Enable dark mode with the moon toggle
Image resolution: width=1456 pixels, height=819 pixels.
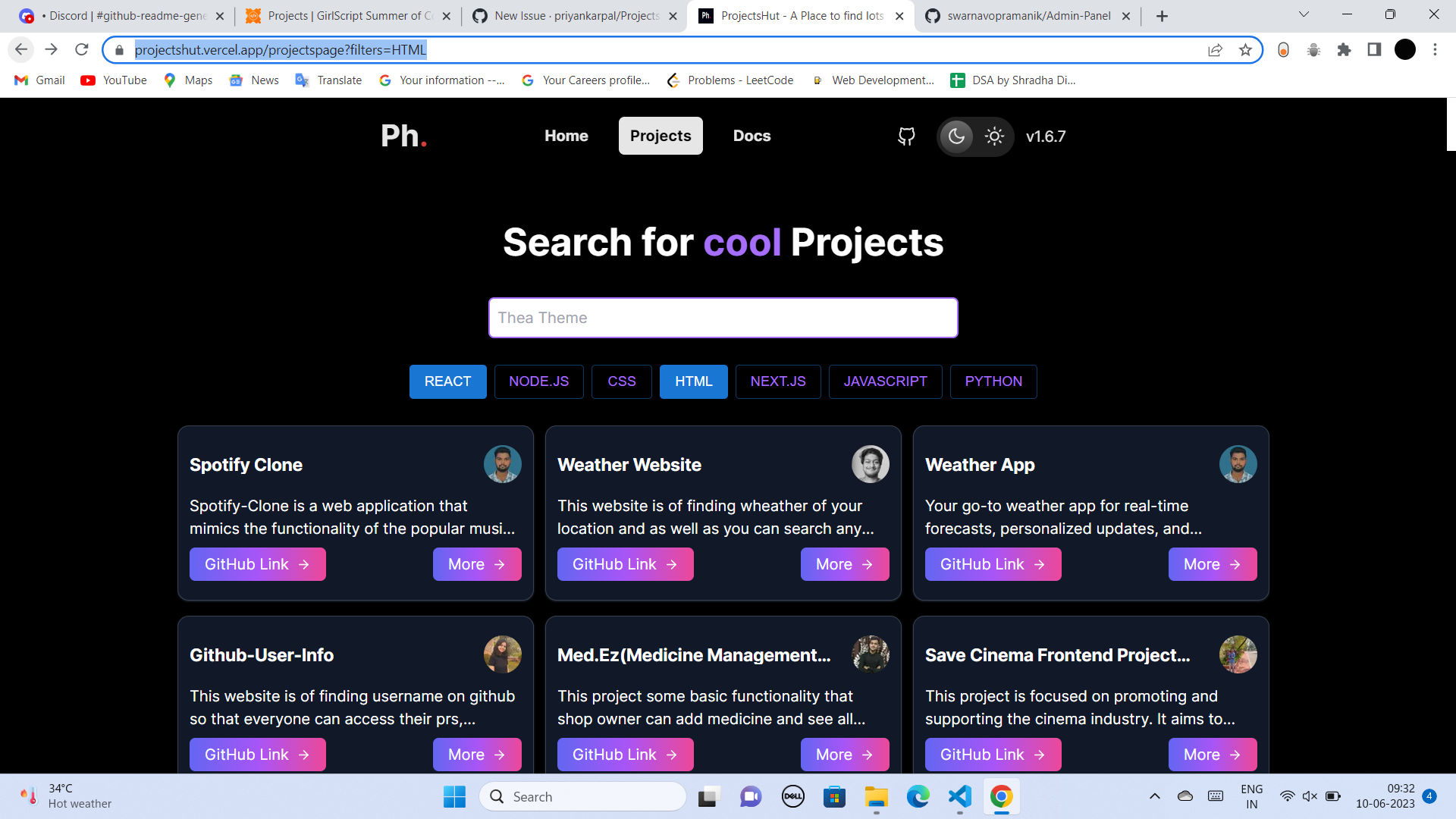click(x=956, y=136)
